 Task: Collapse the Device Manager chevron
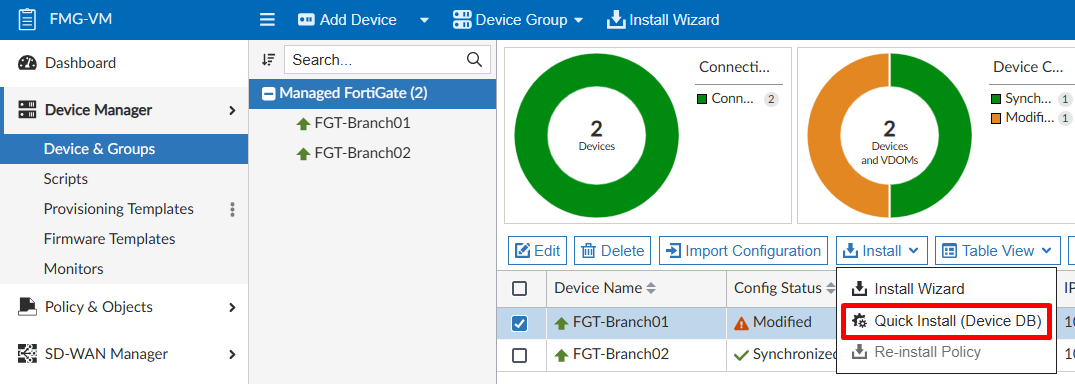tap(232, 110)
